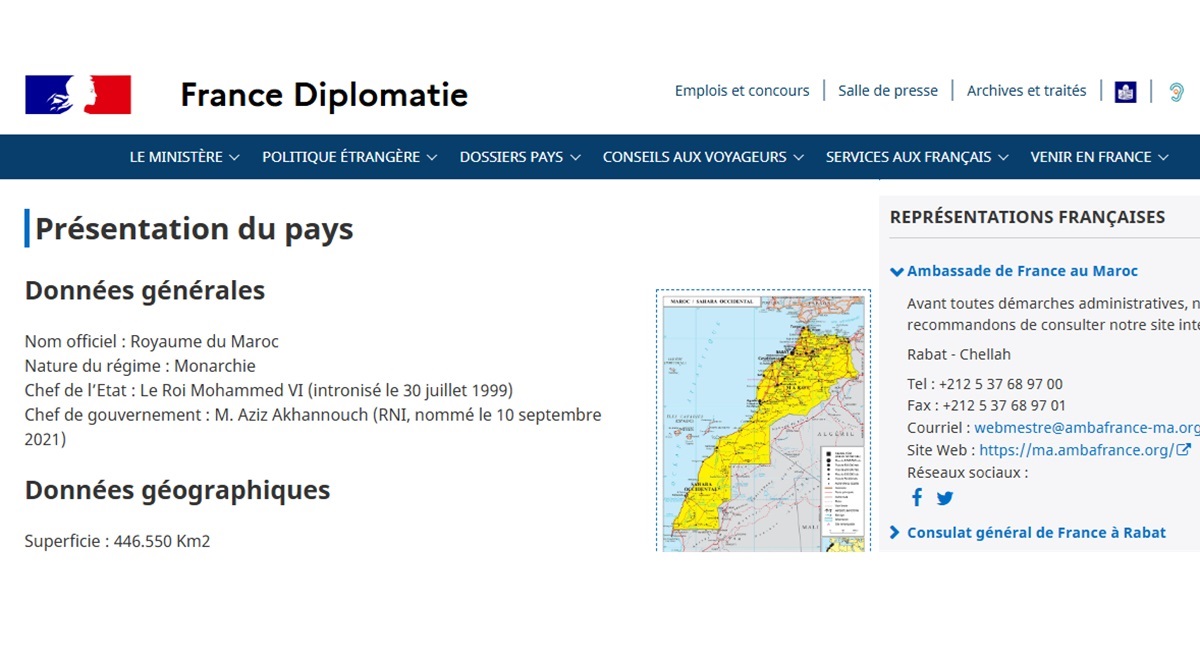This screenshot has width=1200, height=658.
Task: Open the Twitter account of the embassy
Action: tap(944, 498)
